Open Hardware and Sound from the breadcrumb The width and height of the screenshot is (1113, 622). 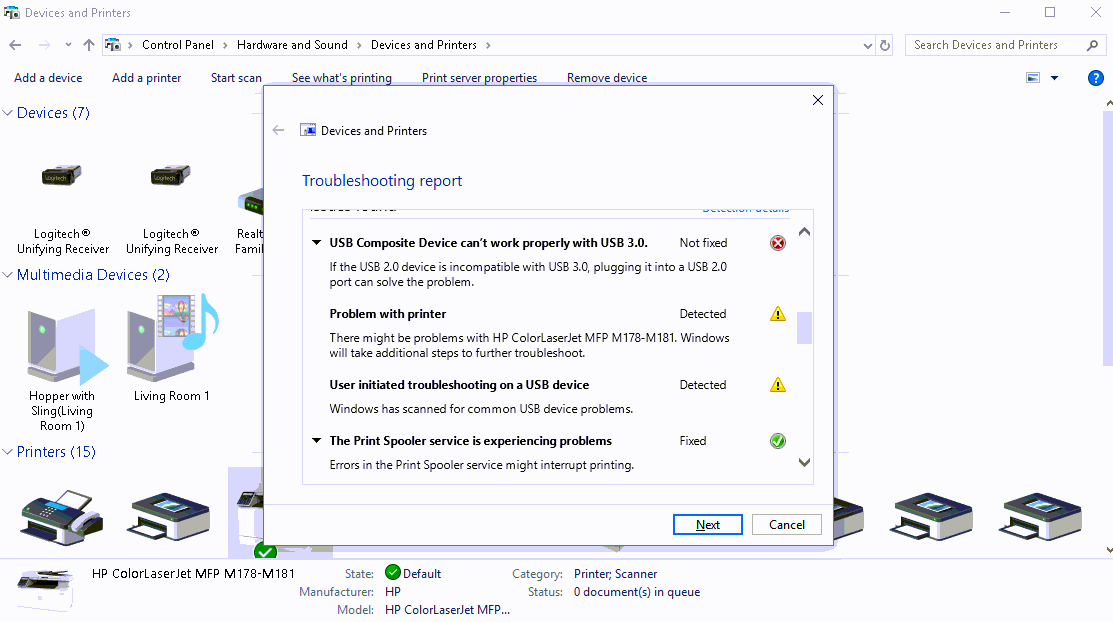[292, 44]
